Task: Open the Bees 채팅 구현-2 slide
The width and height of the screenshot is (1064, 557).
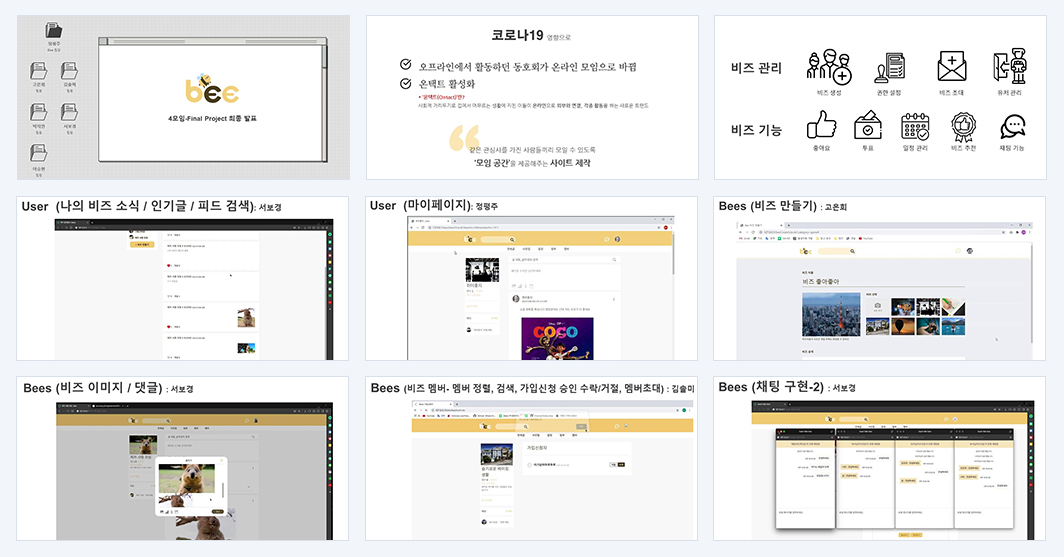Action: tap(879, 459)
